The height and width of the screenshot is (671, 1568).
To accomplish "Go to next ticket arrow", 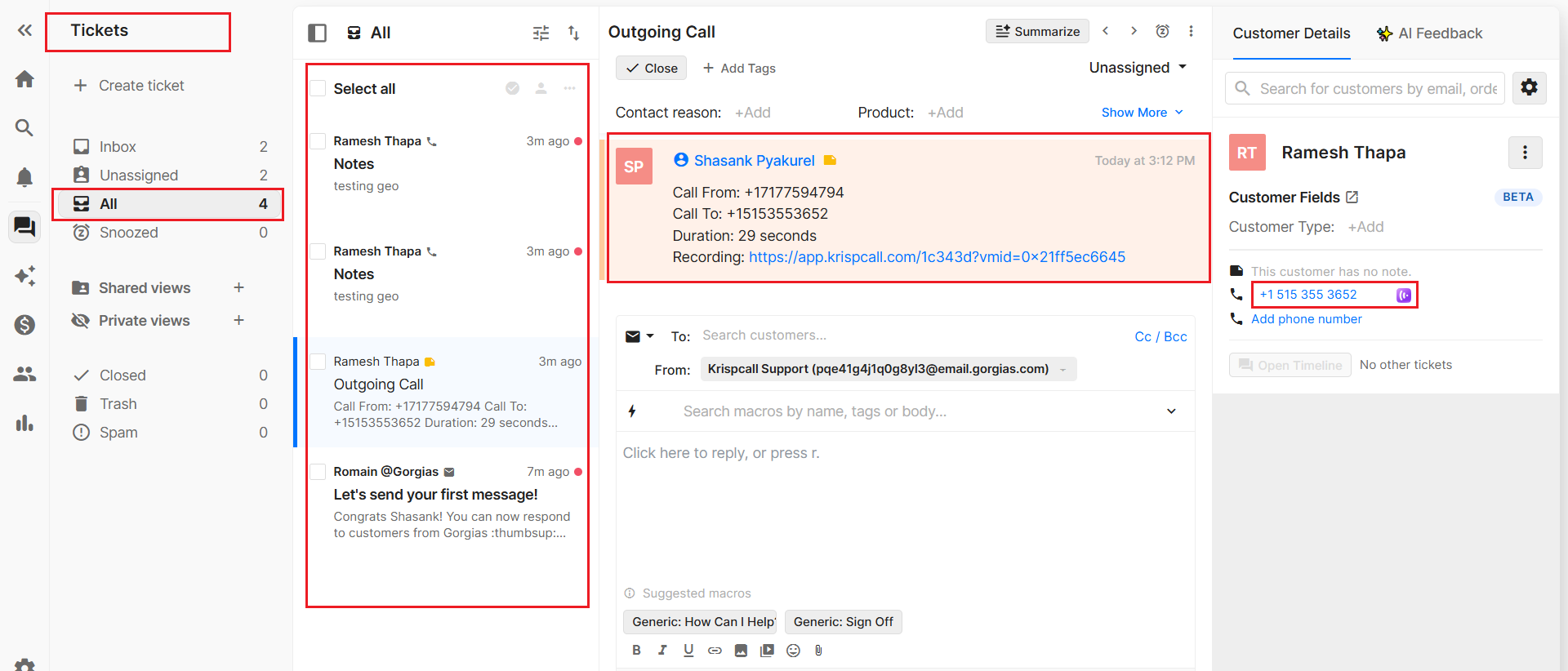I will [1134, 31].
